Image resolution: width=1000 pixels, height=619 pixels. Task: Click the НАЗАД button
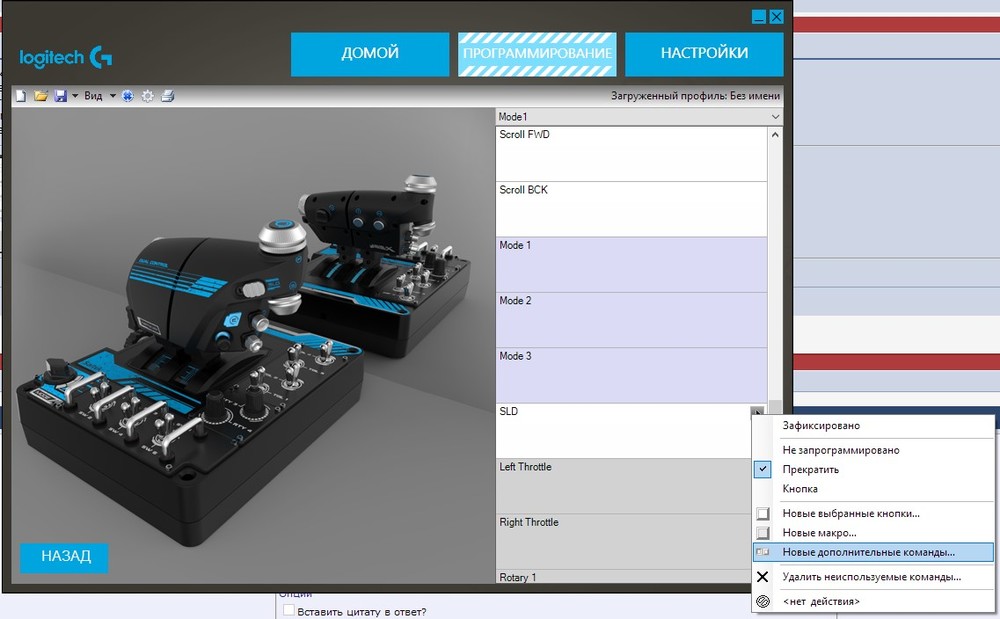click(64, 557)
